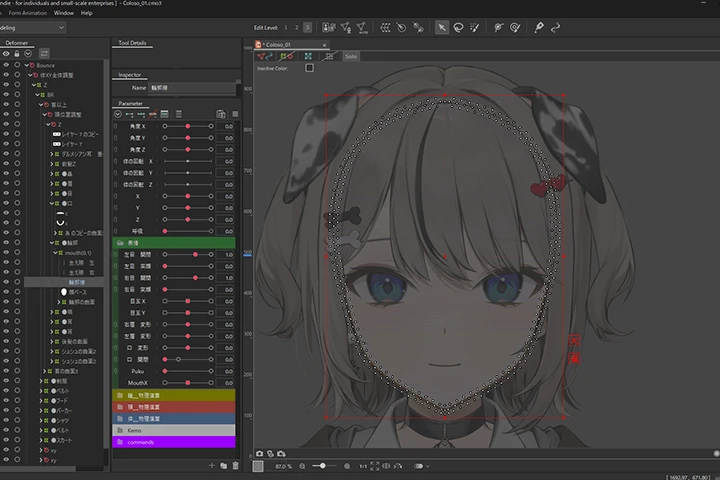Open the Parameter palette circular dropdown

point(118,114)
